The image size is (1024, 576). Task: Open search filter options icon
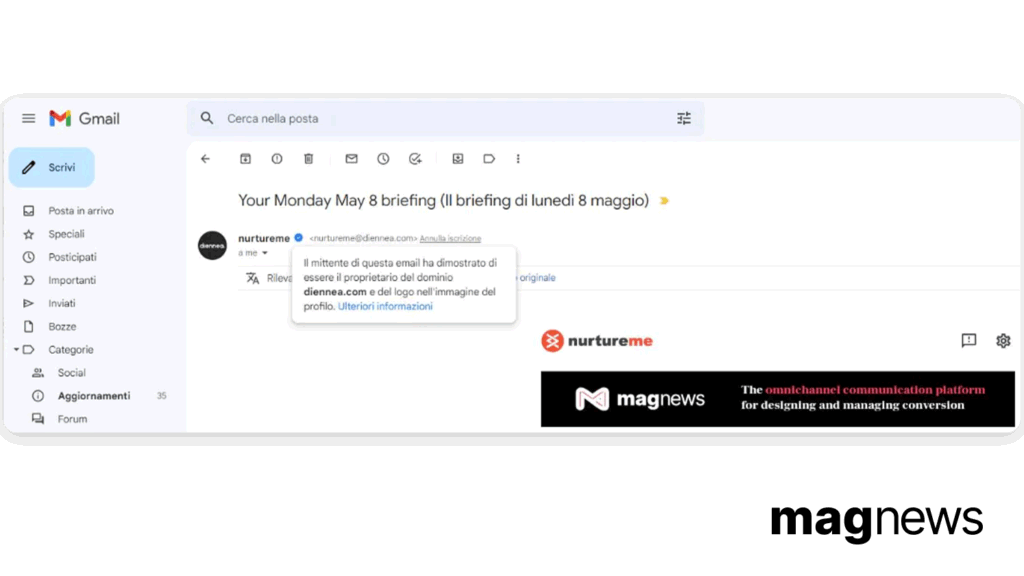coord(684,118)
